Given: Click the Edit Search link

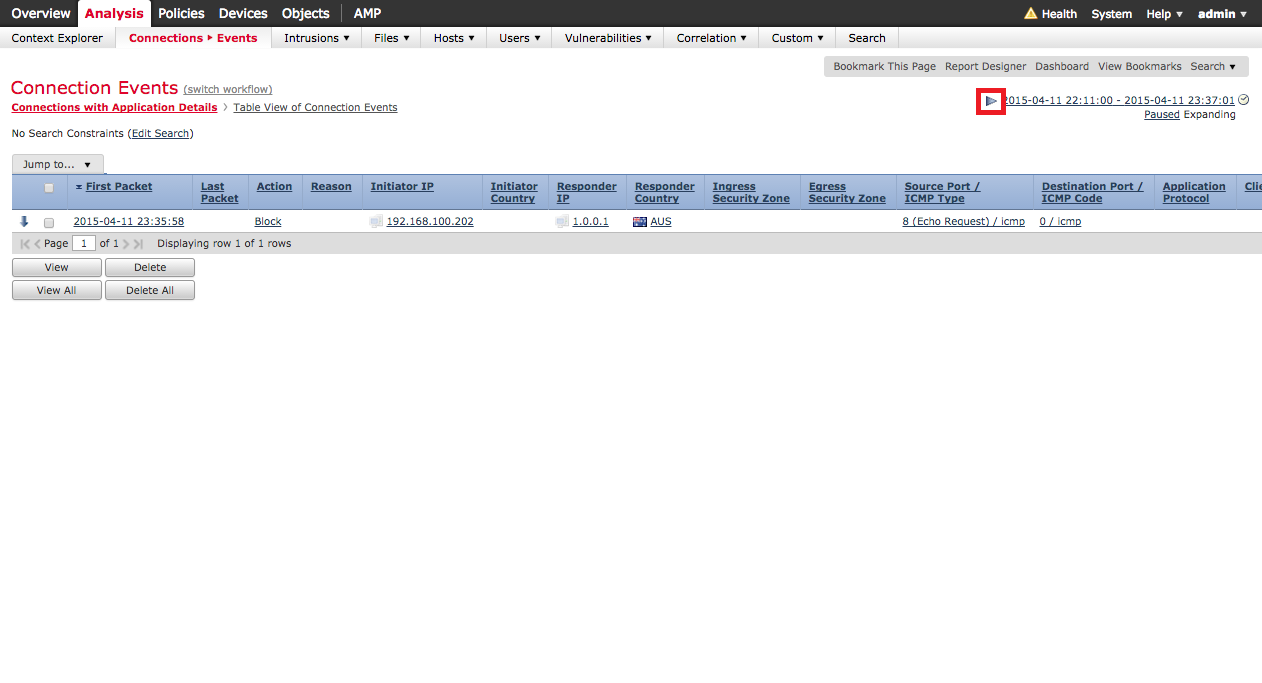Looking at the screenshot, I should tap(160, 134).
